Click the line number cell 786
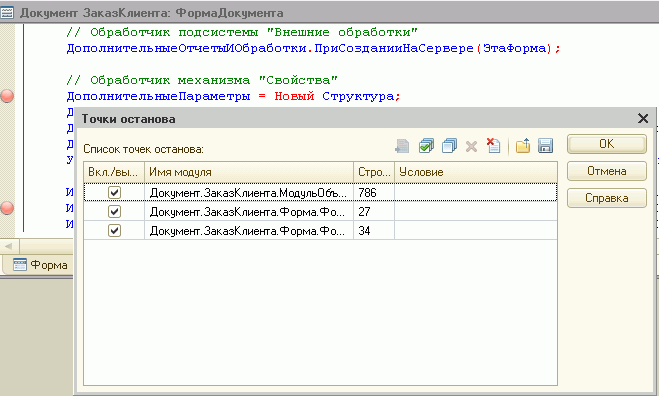 click(x=374, y=193)
